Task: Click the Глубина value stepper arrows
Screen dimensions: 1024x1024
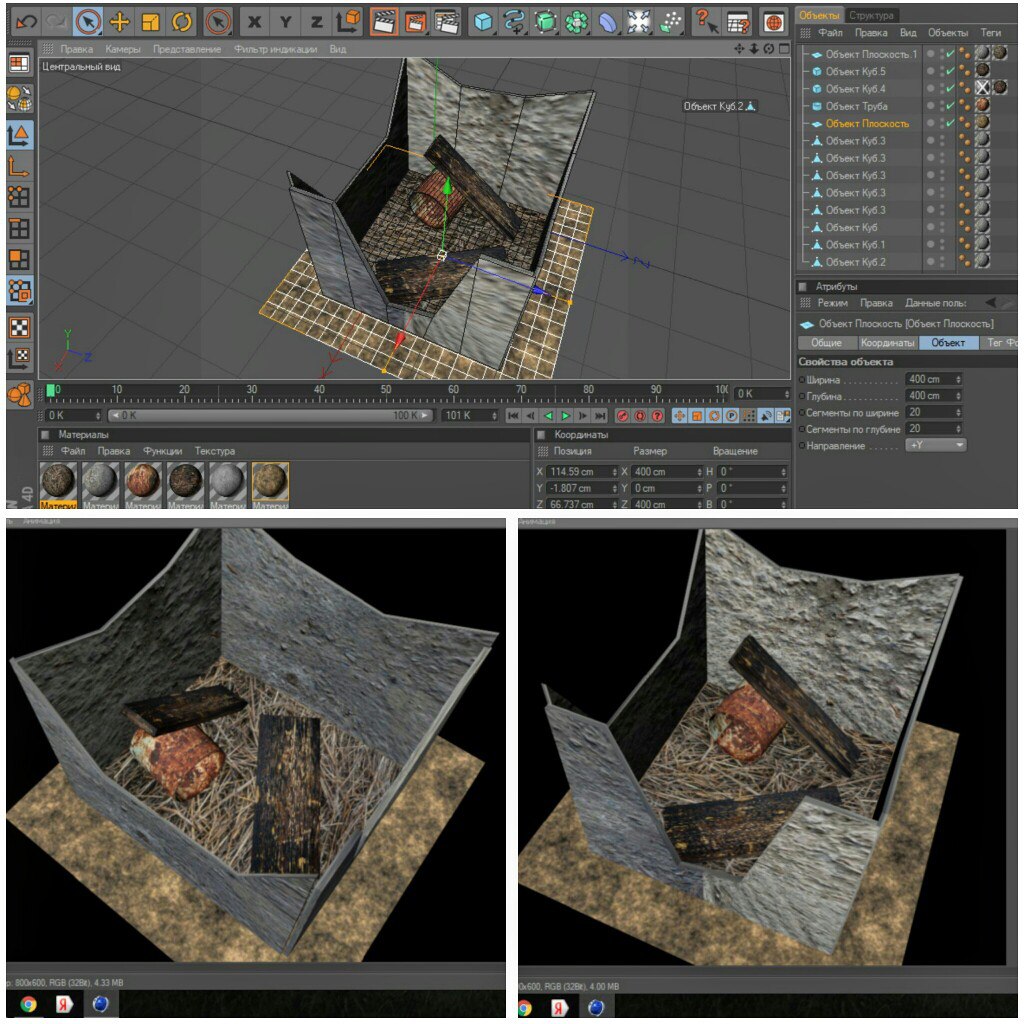Action: point(958,396)
